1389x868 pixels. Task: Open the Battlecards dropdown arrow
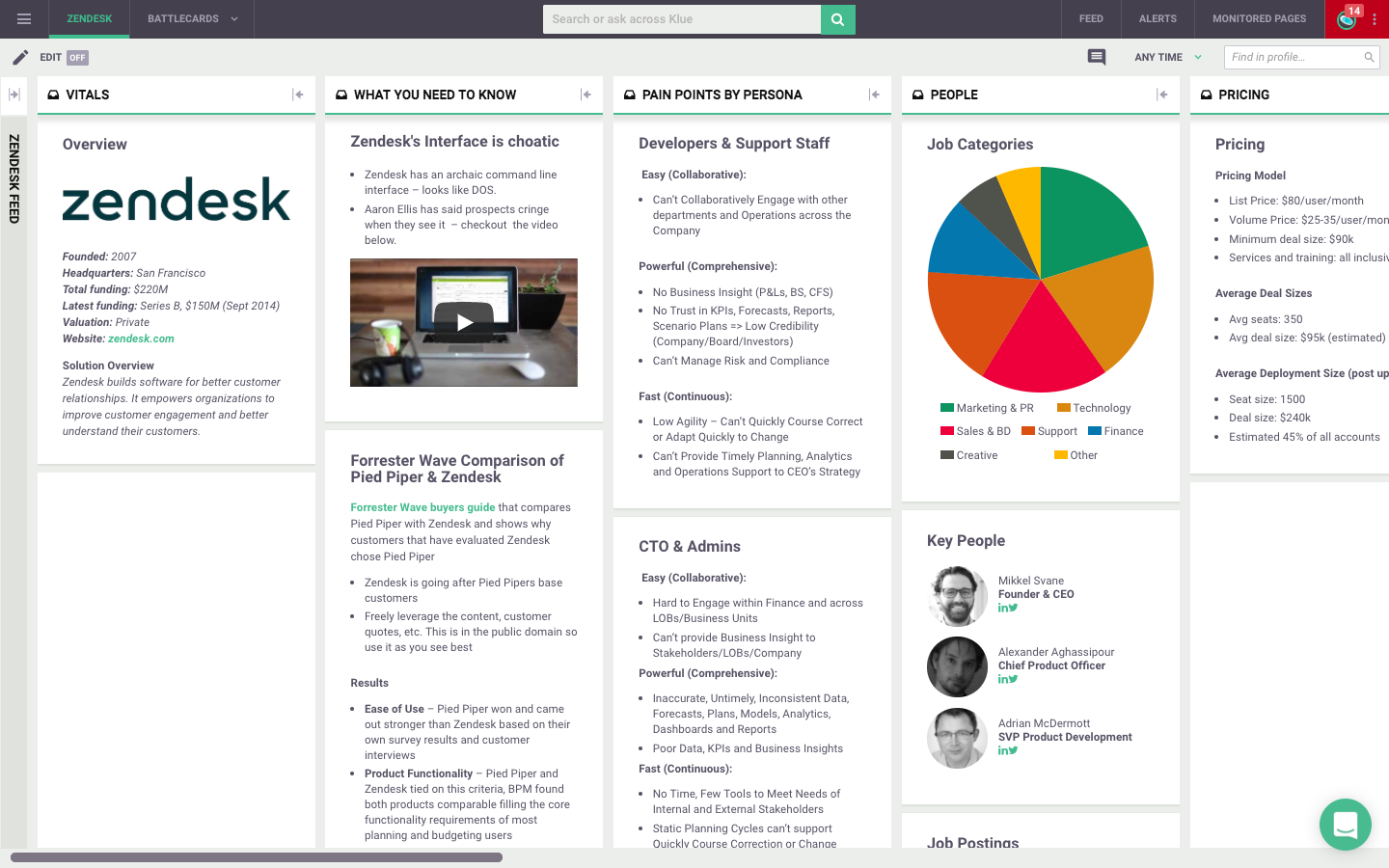tap(234, 18)
